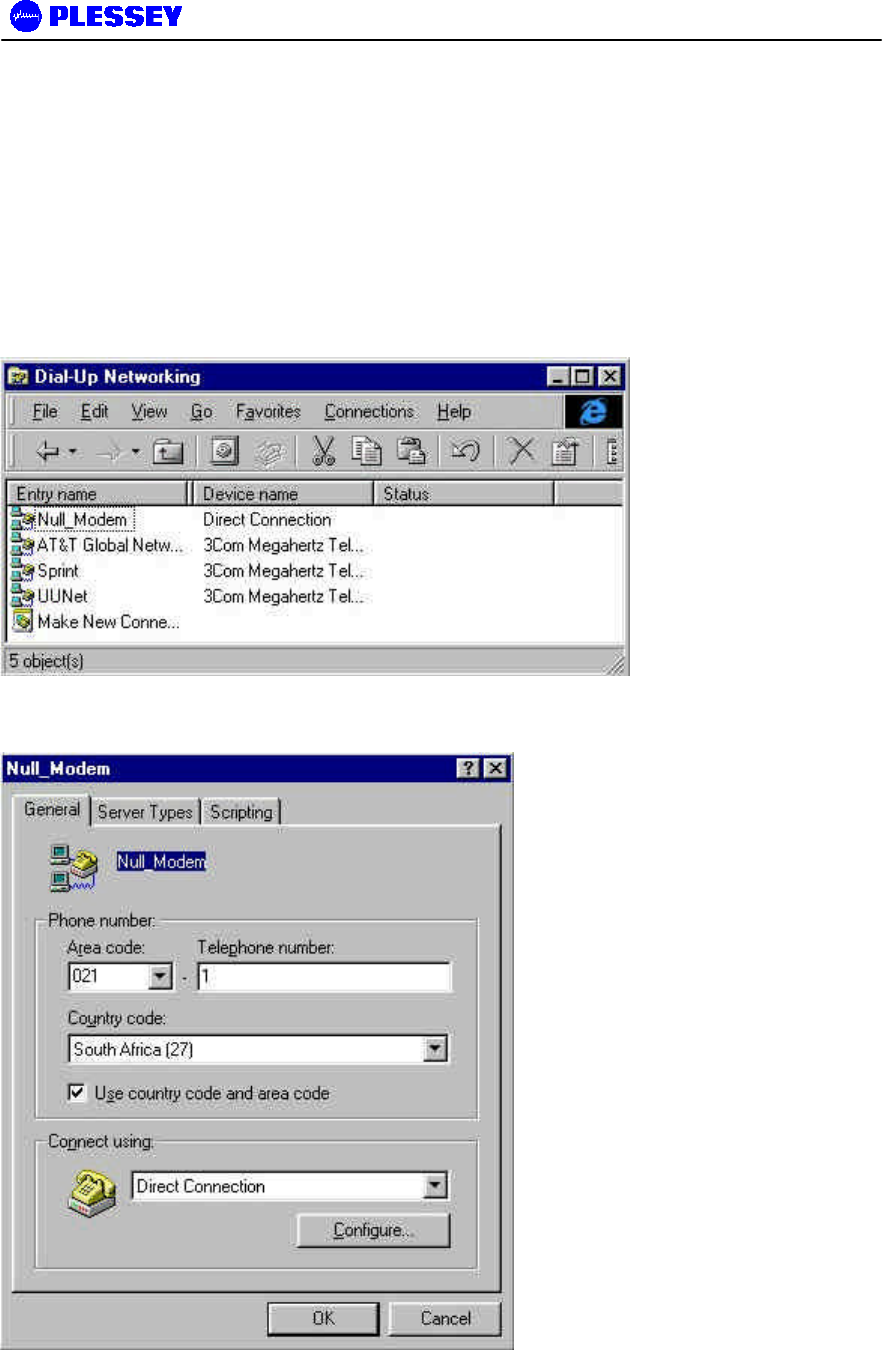Click OK in the Null_Modem dialog
The image size is (883, 1350).
click(x=324, y=1318)
